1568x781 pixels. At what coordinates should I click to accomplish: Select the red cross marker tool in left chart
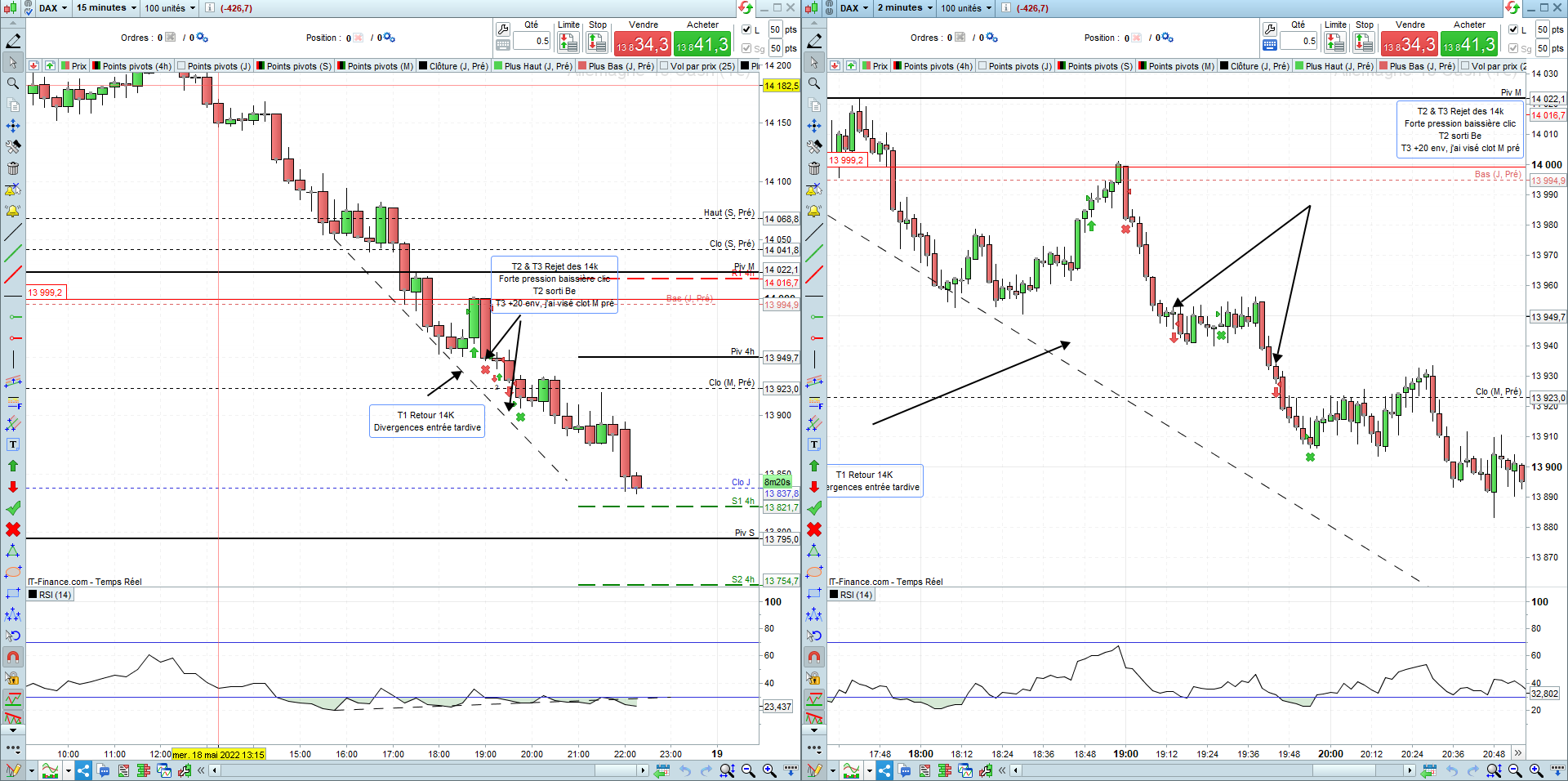click(x=13, y=529)
